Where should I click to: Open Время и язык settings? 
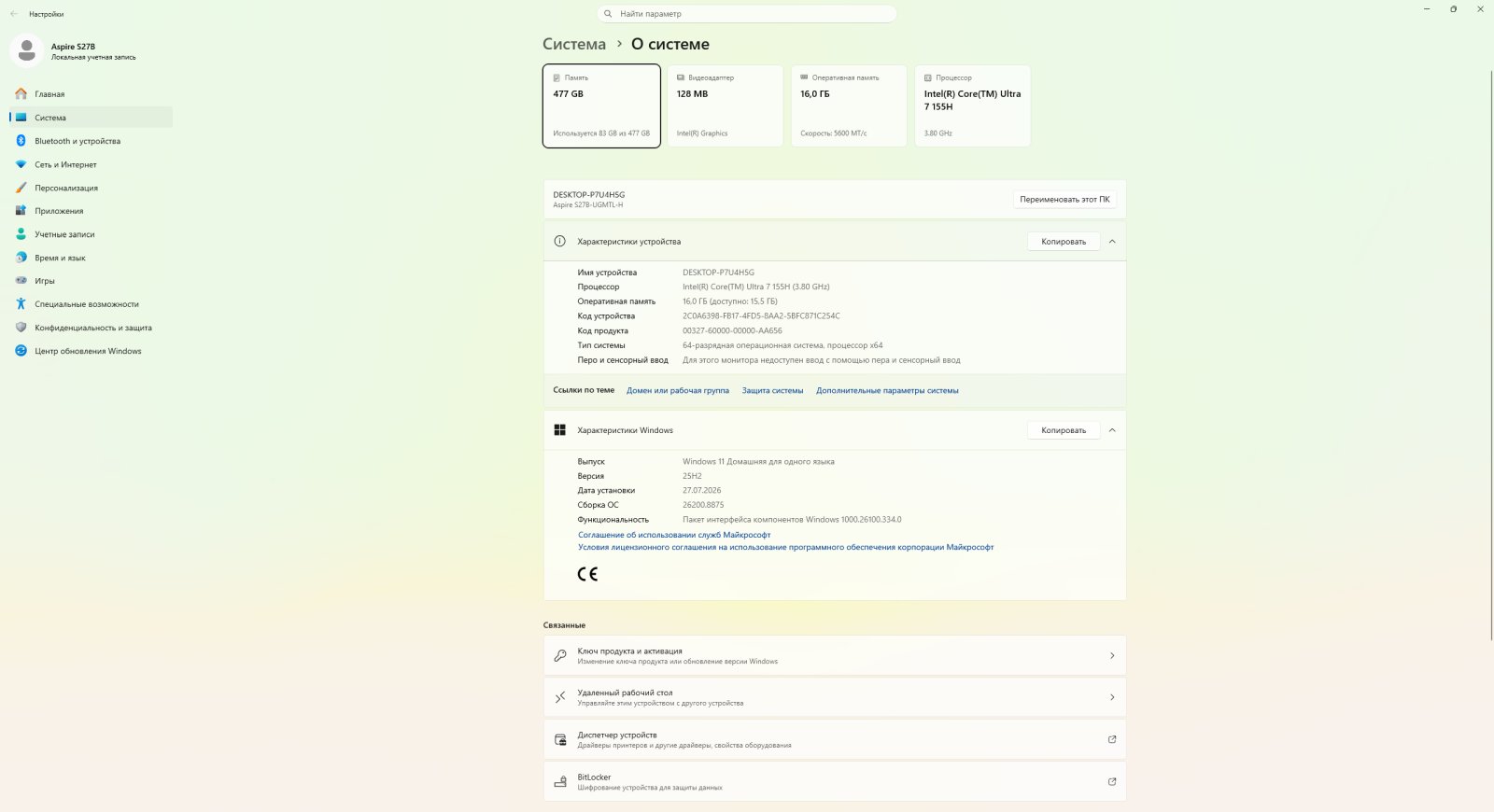92,258
